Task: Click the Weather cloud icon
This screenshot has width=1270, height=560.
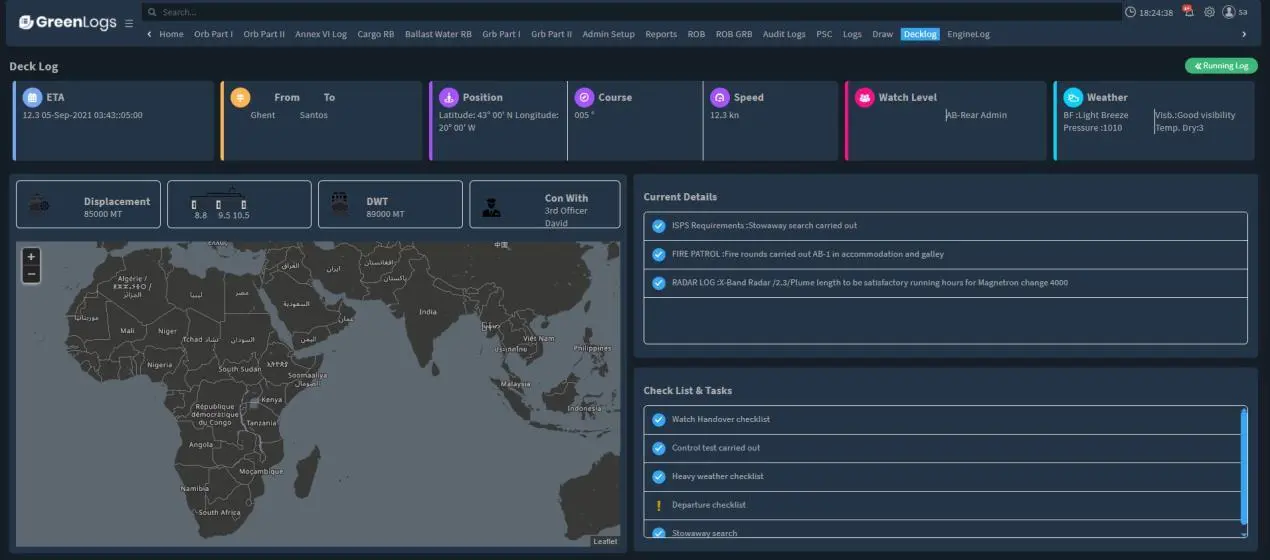Action: [x=1073, y=97]
